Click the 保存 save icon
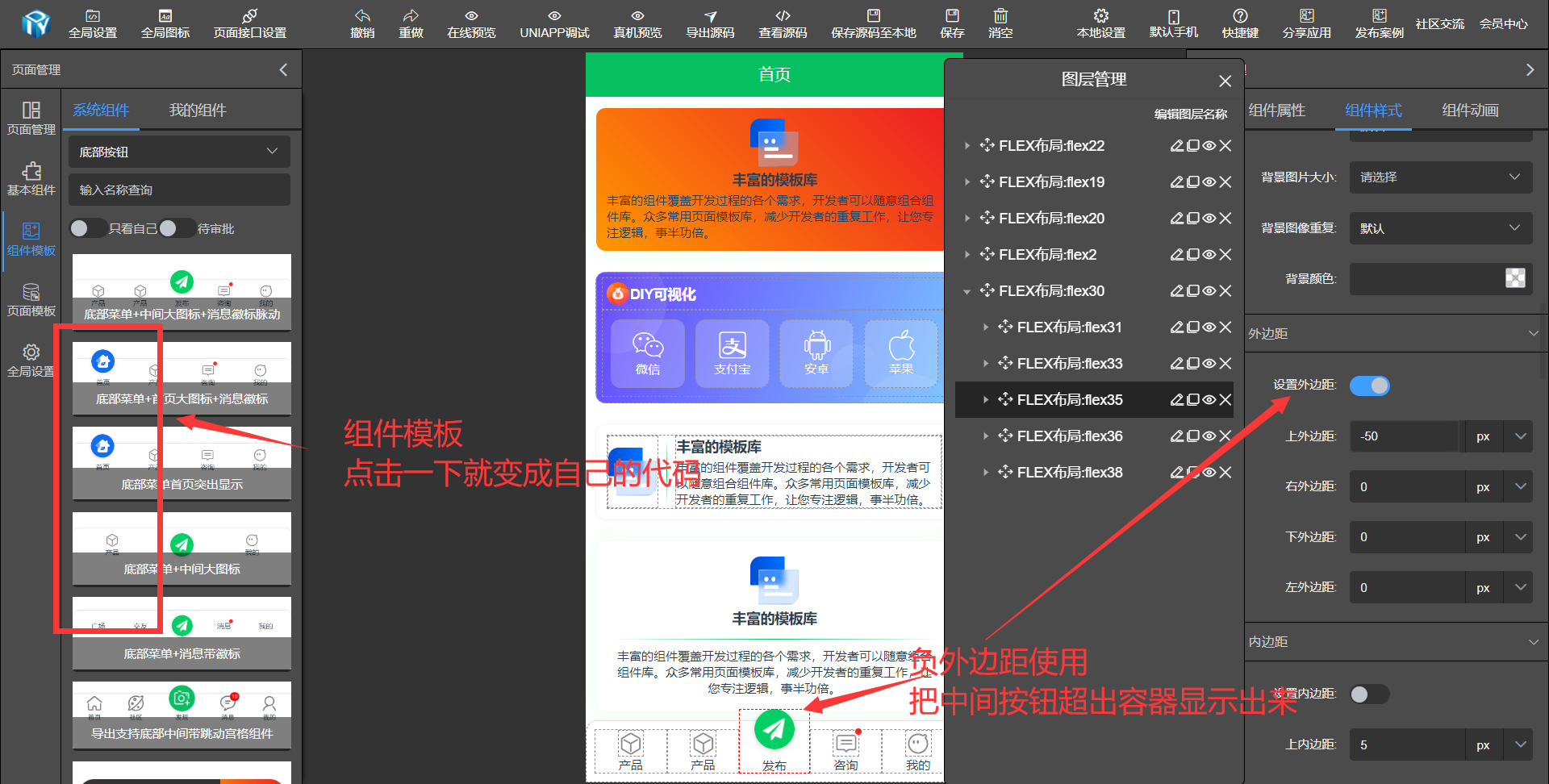Image resolution: width=1549 pixels, height=784 pixels. click(952, 24)
